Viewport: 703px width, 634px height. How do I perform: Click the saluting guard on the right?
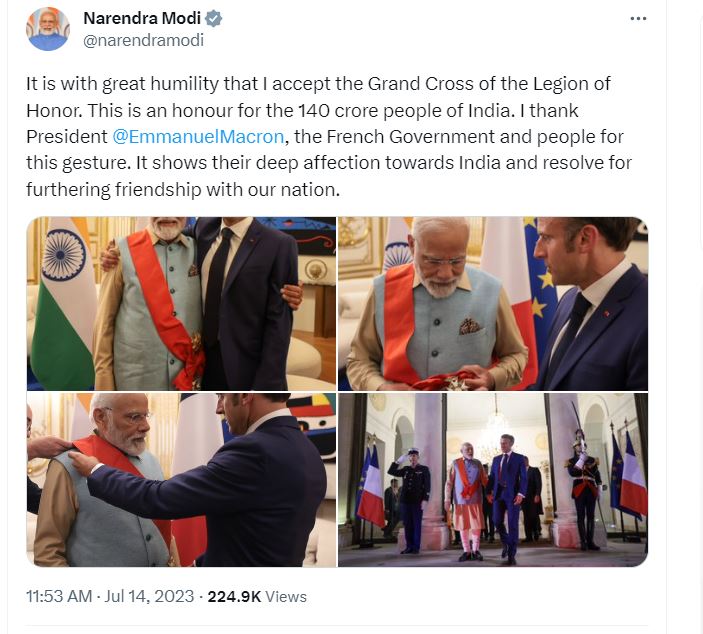[583, 490]
